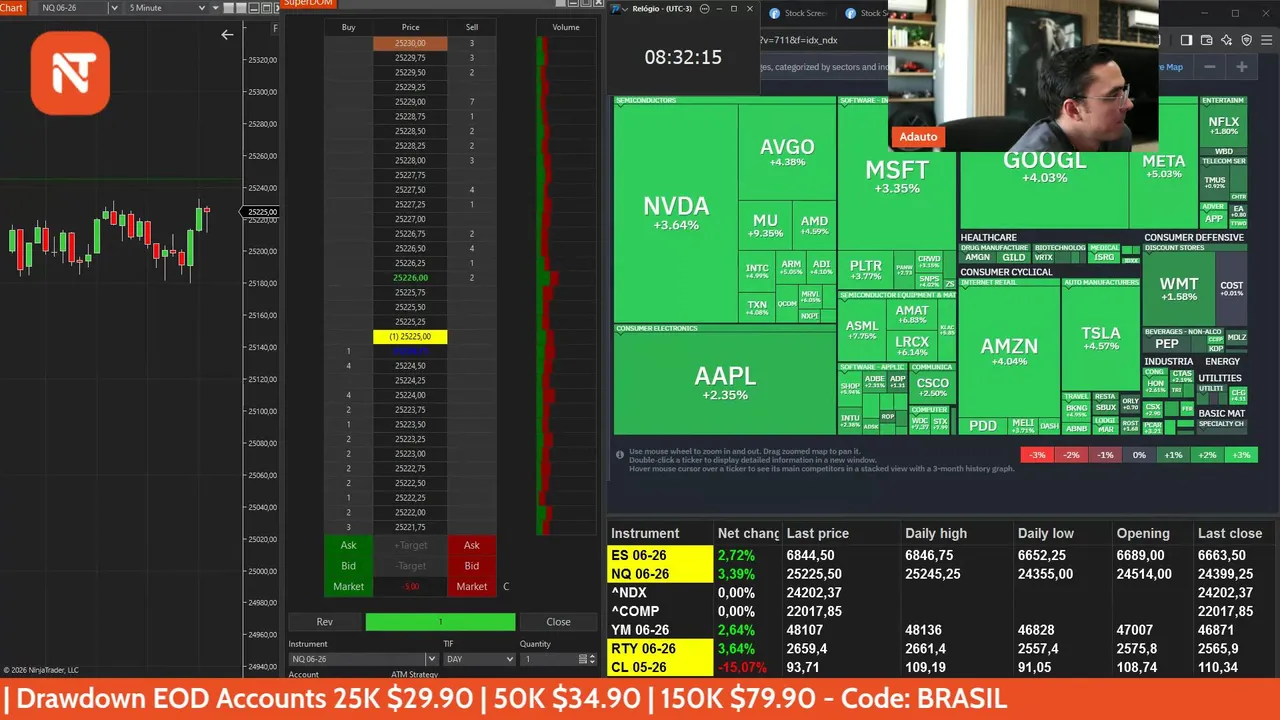The image size is (1280, 720).
Task: Open the browser AI assistant sparkle icon
Action: (1226, 40)
